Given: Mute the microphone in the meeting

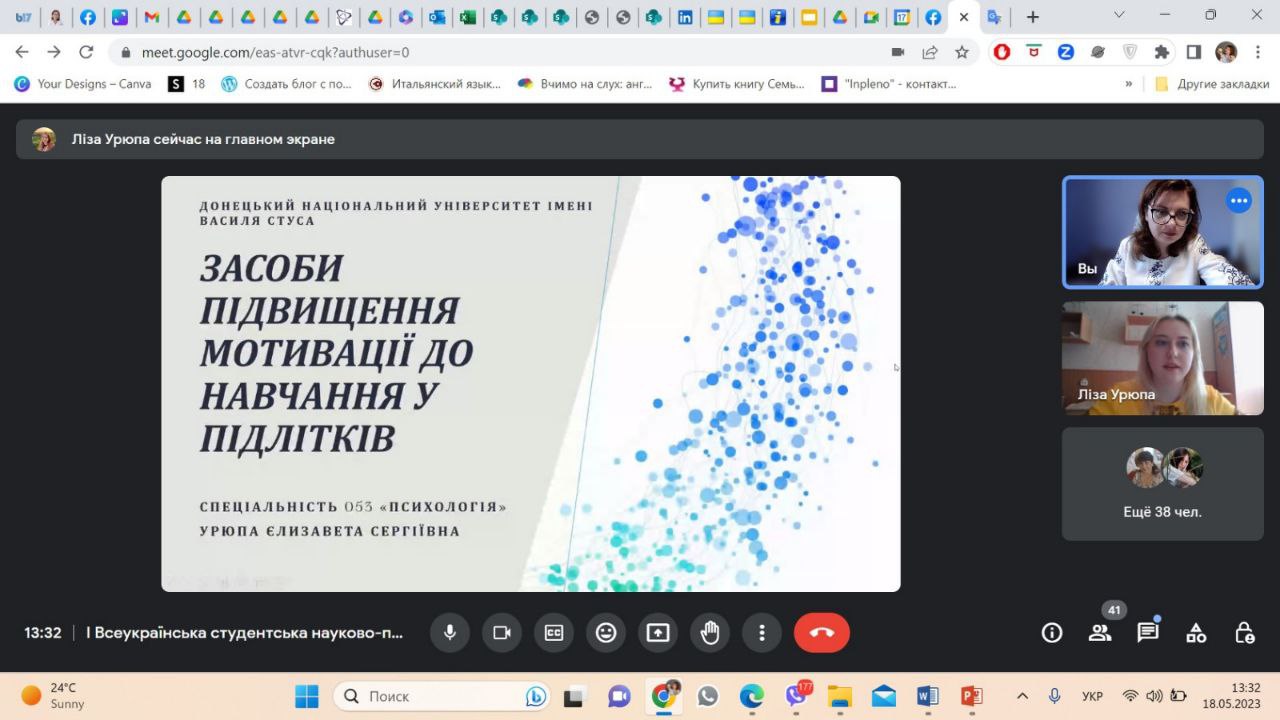Looking at the screenshot, I should [x=450, y=633].
